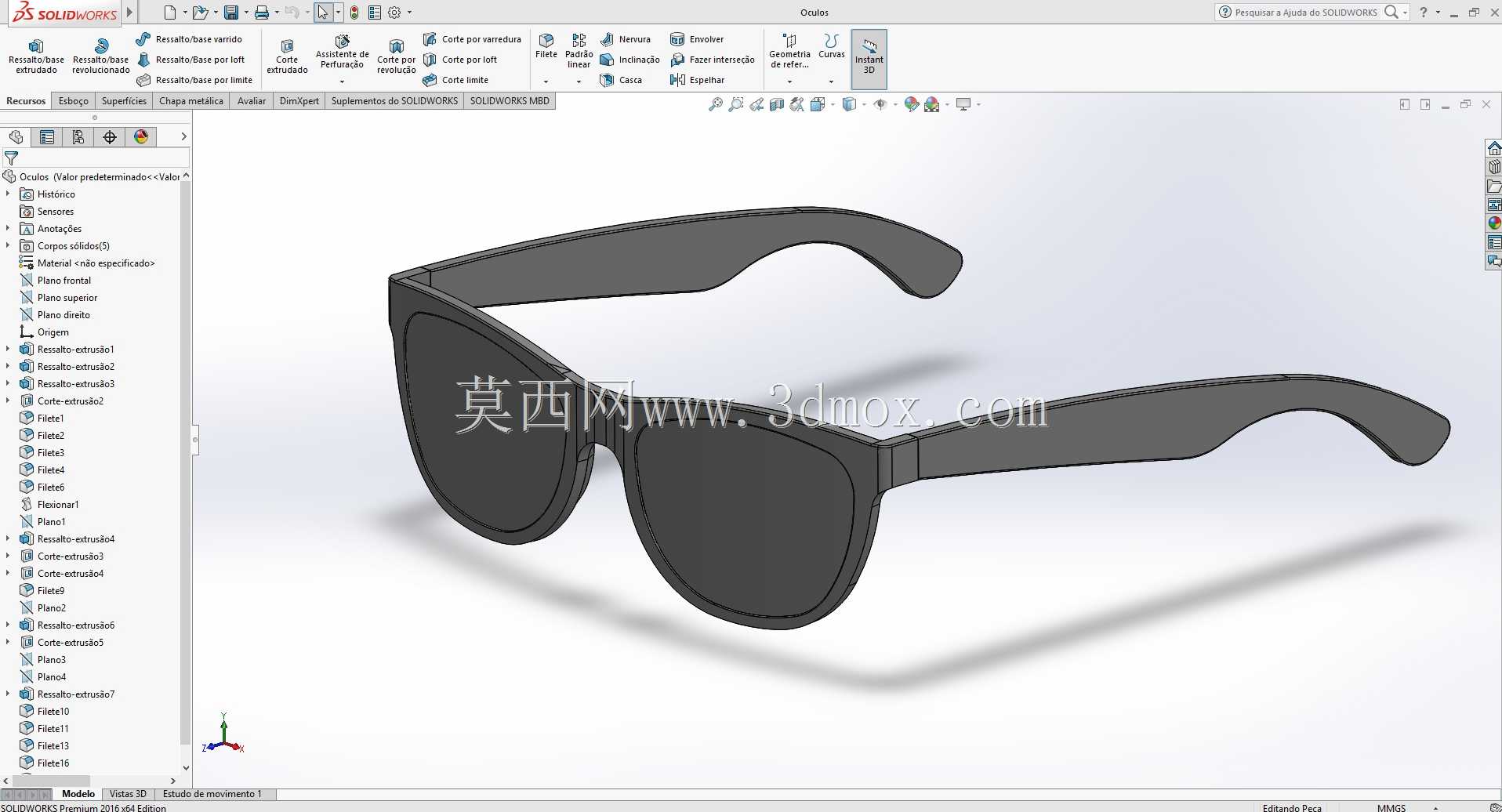The width and height of the screenshot is (1502, 812).
Task: Click the edit appearance icon
Action: pos(911,104)
